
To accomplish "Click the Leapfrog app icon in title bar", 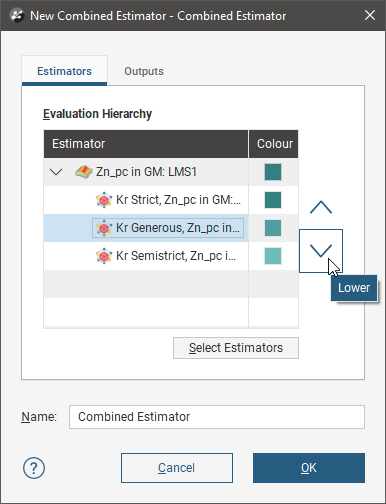I will tap(17, 15).
